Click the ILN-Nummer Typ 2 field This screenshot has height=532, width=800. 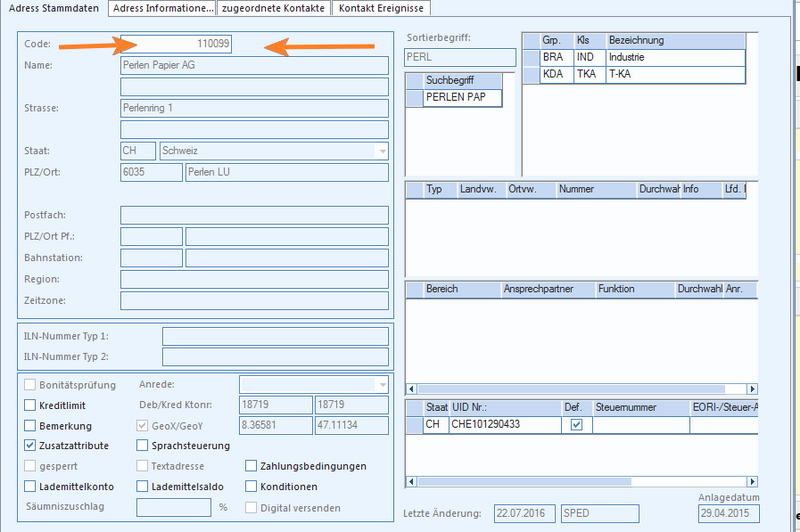pos(275,357)
